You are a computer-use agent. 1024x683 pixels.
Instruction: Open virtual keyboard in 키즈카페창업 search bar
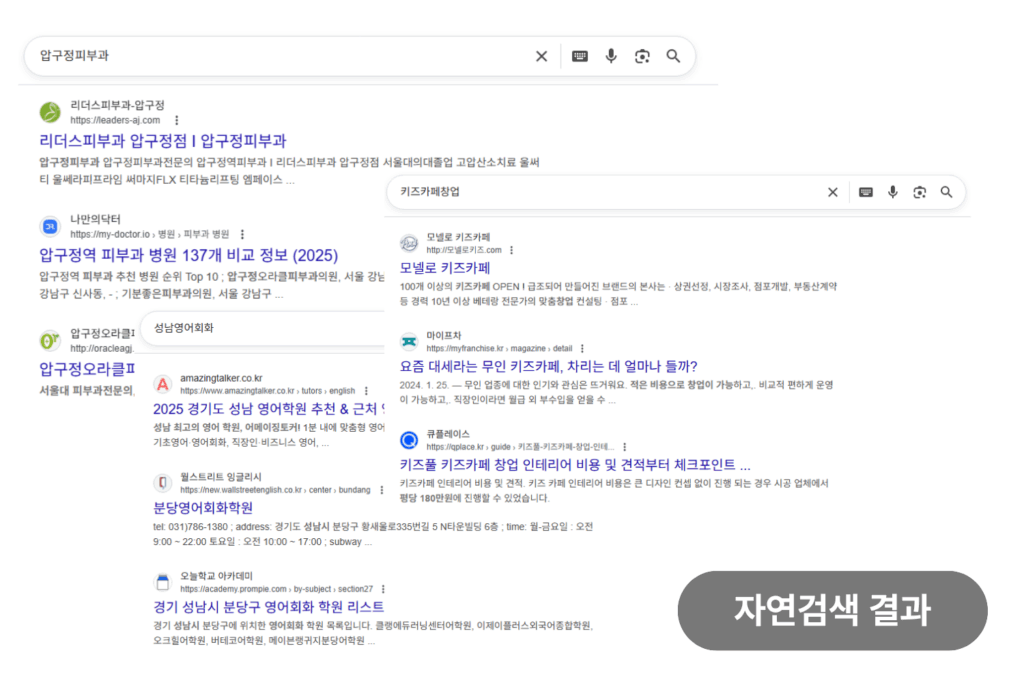(866, 192)
